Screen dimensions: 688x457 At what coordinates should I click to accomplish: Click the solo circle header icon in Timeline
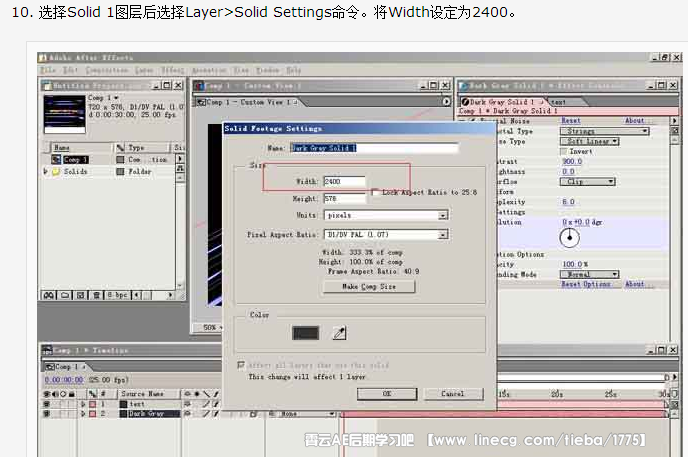(63, 394)
